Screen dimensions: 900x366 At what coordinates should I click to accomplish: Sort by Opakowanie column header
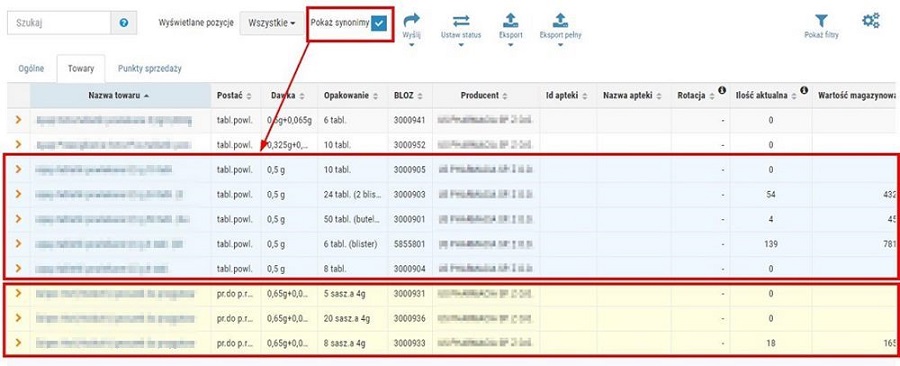(x=352, y=96)
